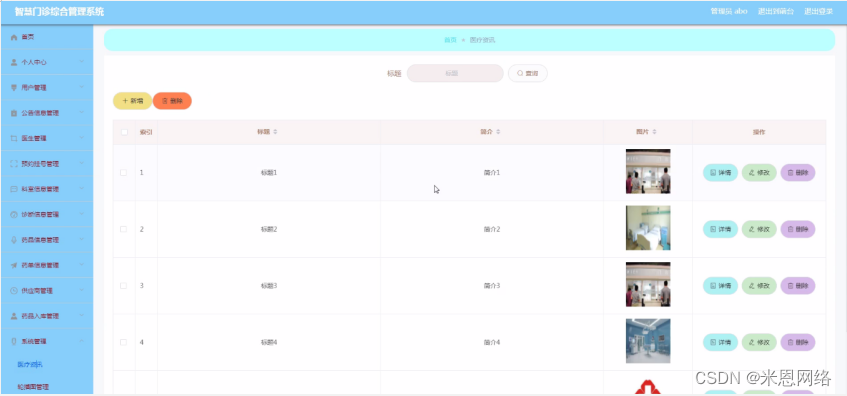The height and width of the screenshot is (396, 847).
Task: Click the person icon beside 个人中心
Action: tap(14, 63)
